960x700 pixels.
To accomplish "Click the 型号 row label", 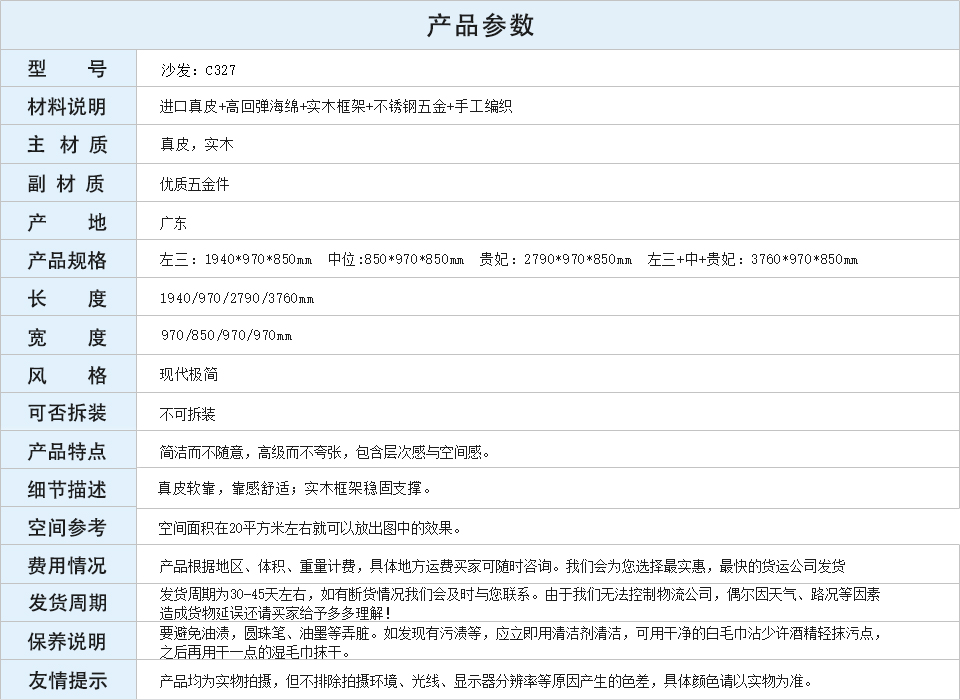I will (x=67, y=69).
